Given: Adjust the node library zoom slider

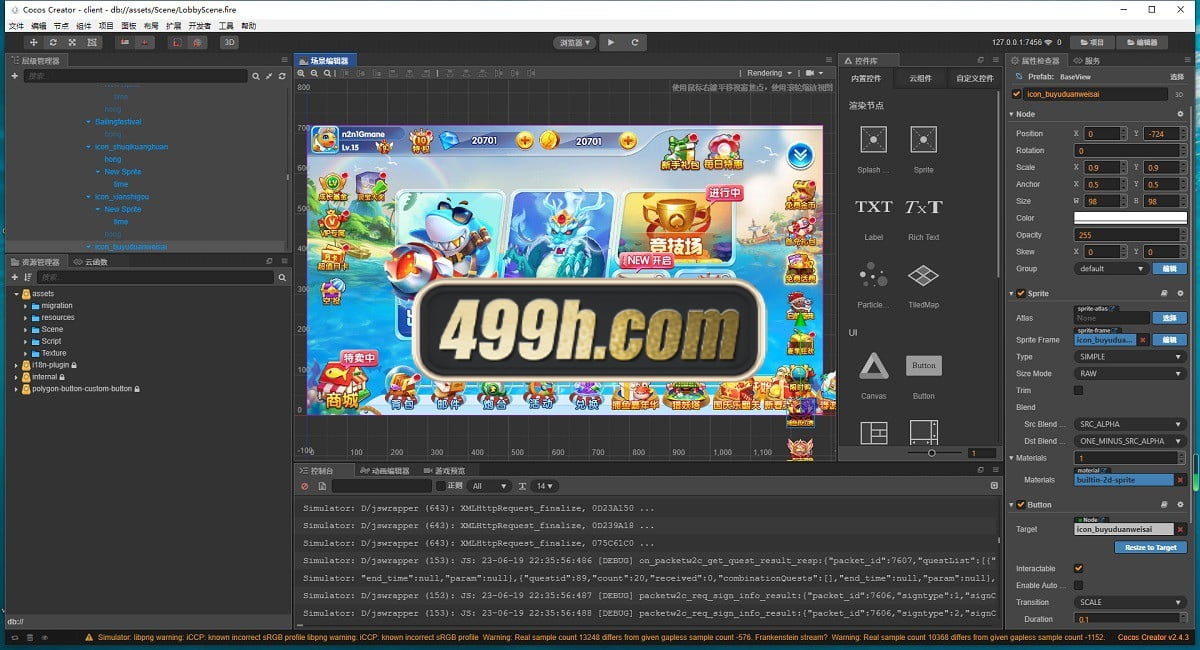Looking at the screenshot, I should [931, 453].
